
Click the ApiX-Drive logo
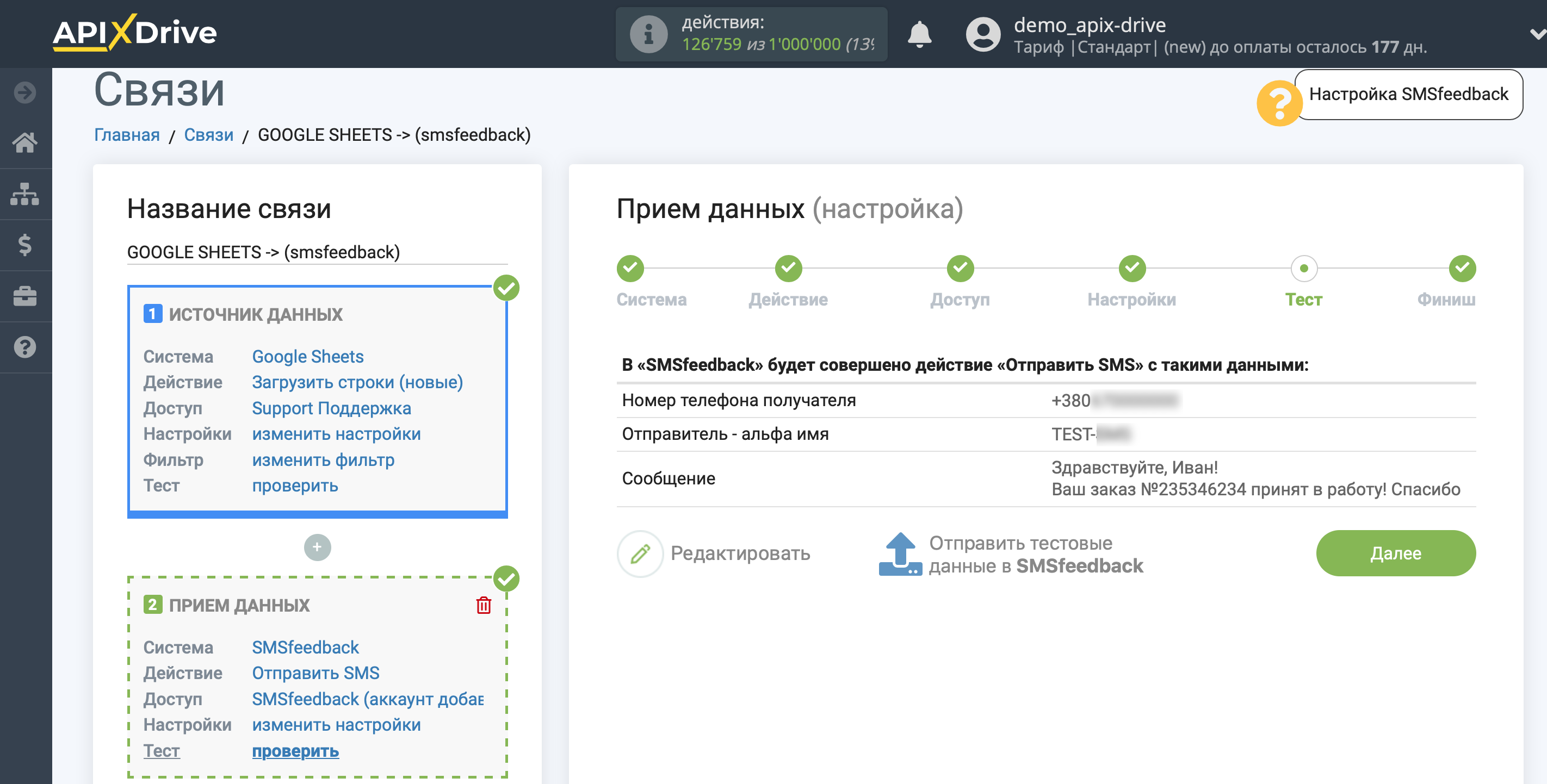click(134, 33)
